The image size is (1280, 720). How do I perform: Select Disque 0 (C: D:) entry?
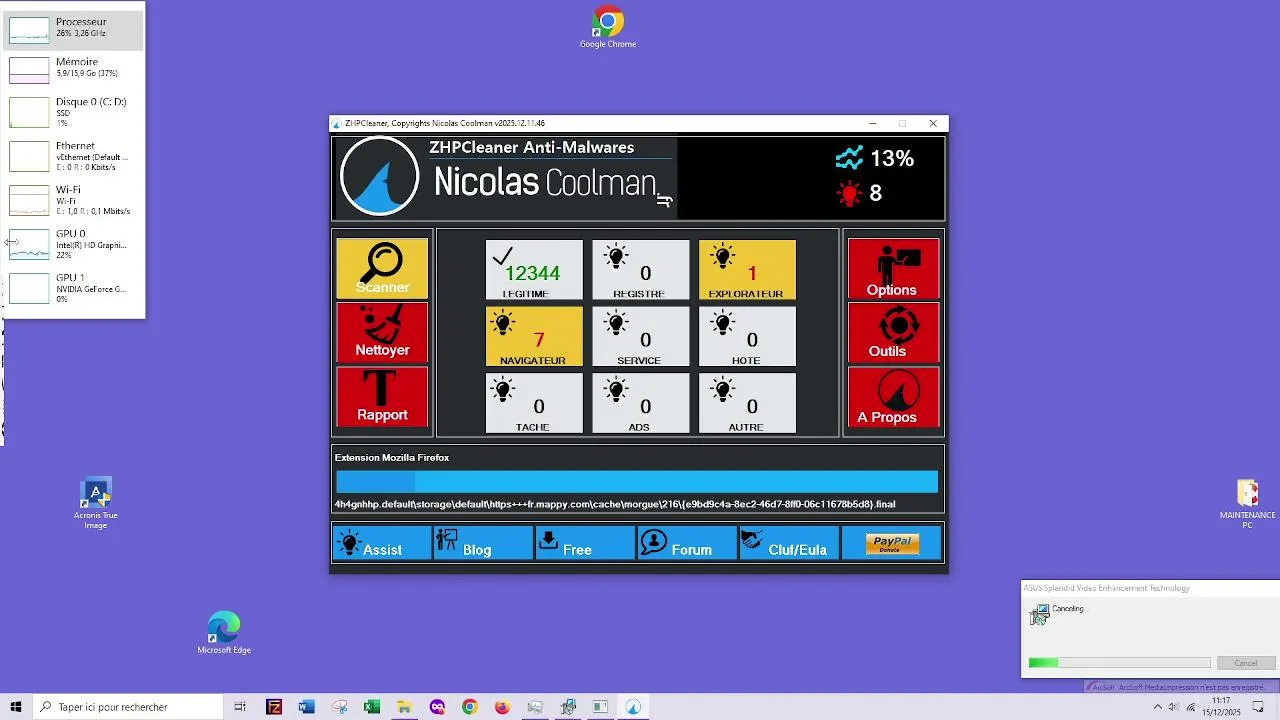74,112
